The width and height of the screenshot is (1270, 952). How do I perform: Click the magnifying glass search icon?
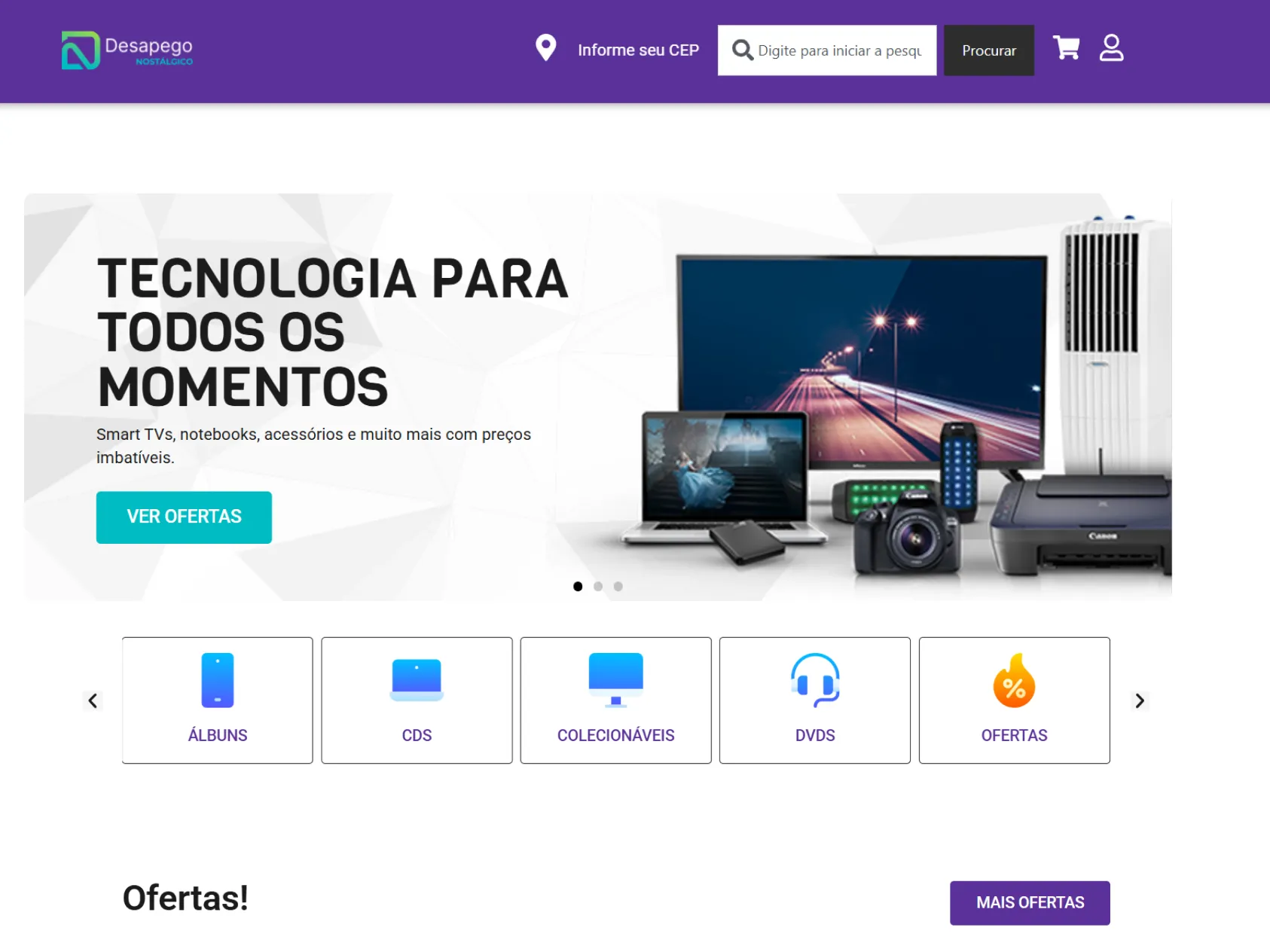click(742, 50)
